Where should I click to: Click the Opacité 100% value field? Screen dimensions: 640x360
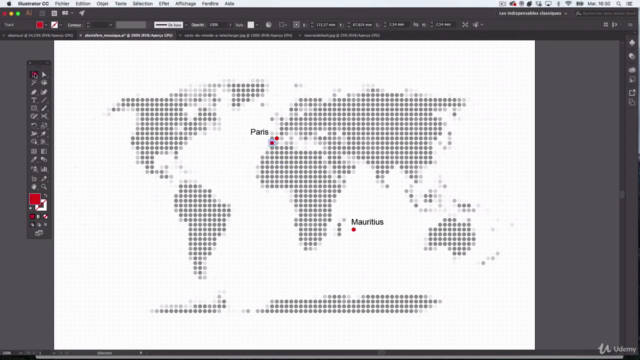click(x=218, y=25)
